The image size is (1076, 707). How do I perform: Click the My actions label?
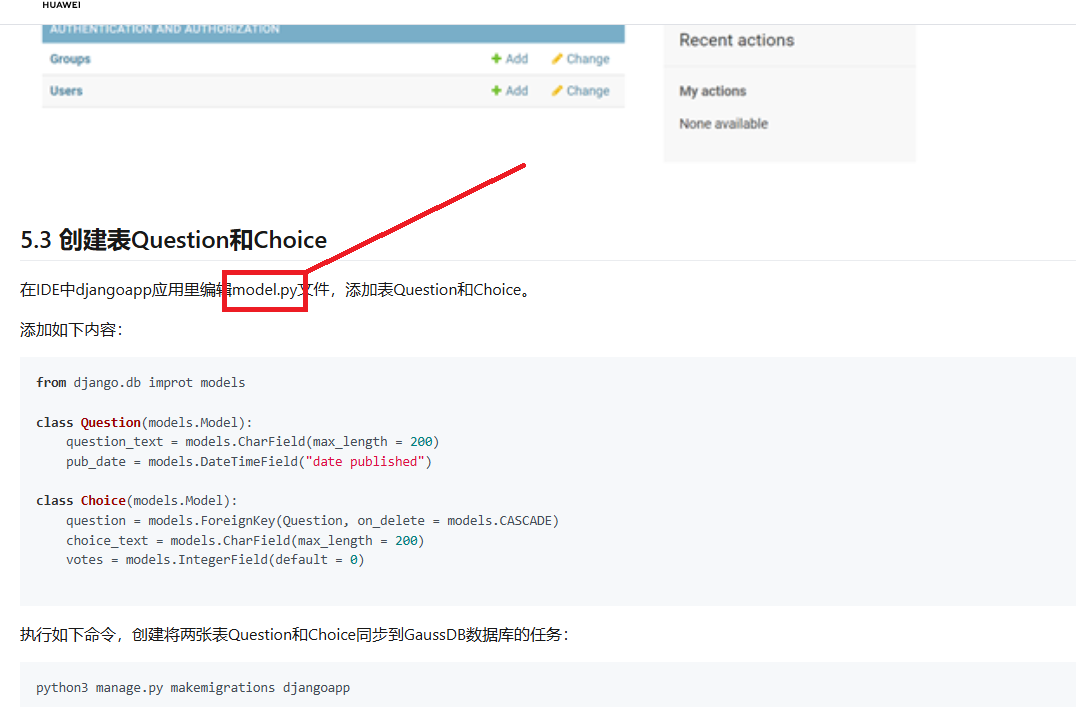[x=712, y=91]
